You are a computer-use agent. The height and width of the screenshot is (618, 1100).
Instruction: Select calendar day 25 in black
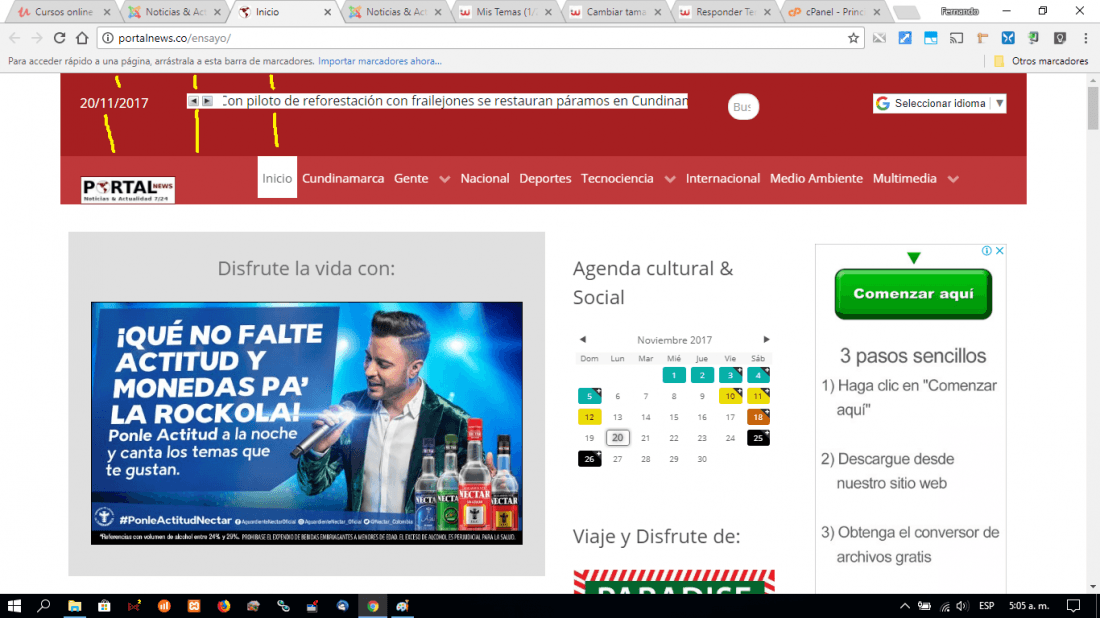pyautogui.click(x=758, y=438)
